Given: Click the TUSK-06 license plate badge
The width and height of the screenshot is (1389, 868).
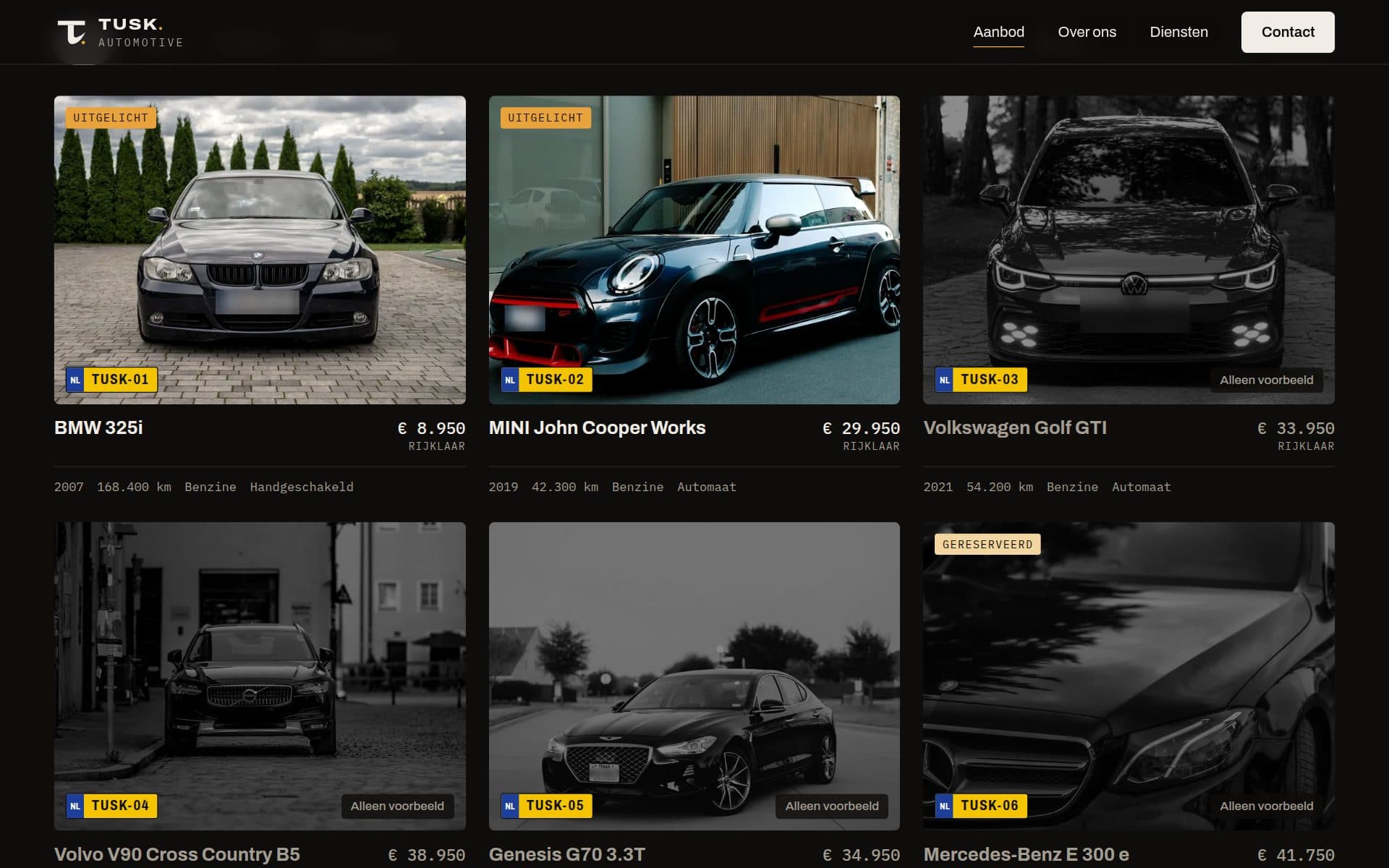Looking at the screenshot, I should coord(981,806).
